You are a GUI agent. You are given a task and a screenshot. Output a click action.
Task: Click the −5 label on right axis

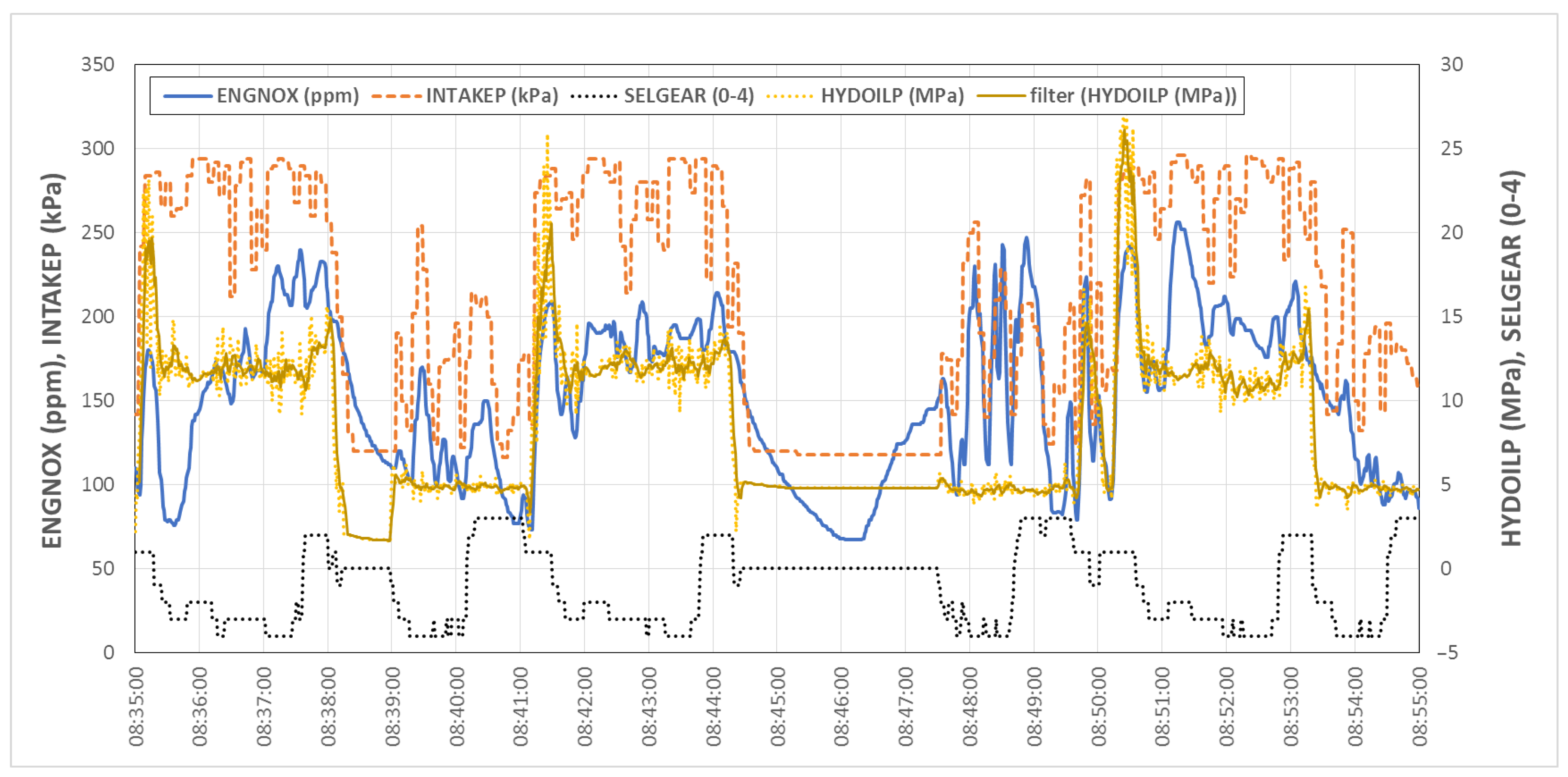click(x=1448, y=653)
